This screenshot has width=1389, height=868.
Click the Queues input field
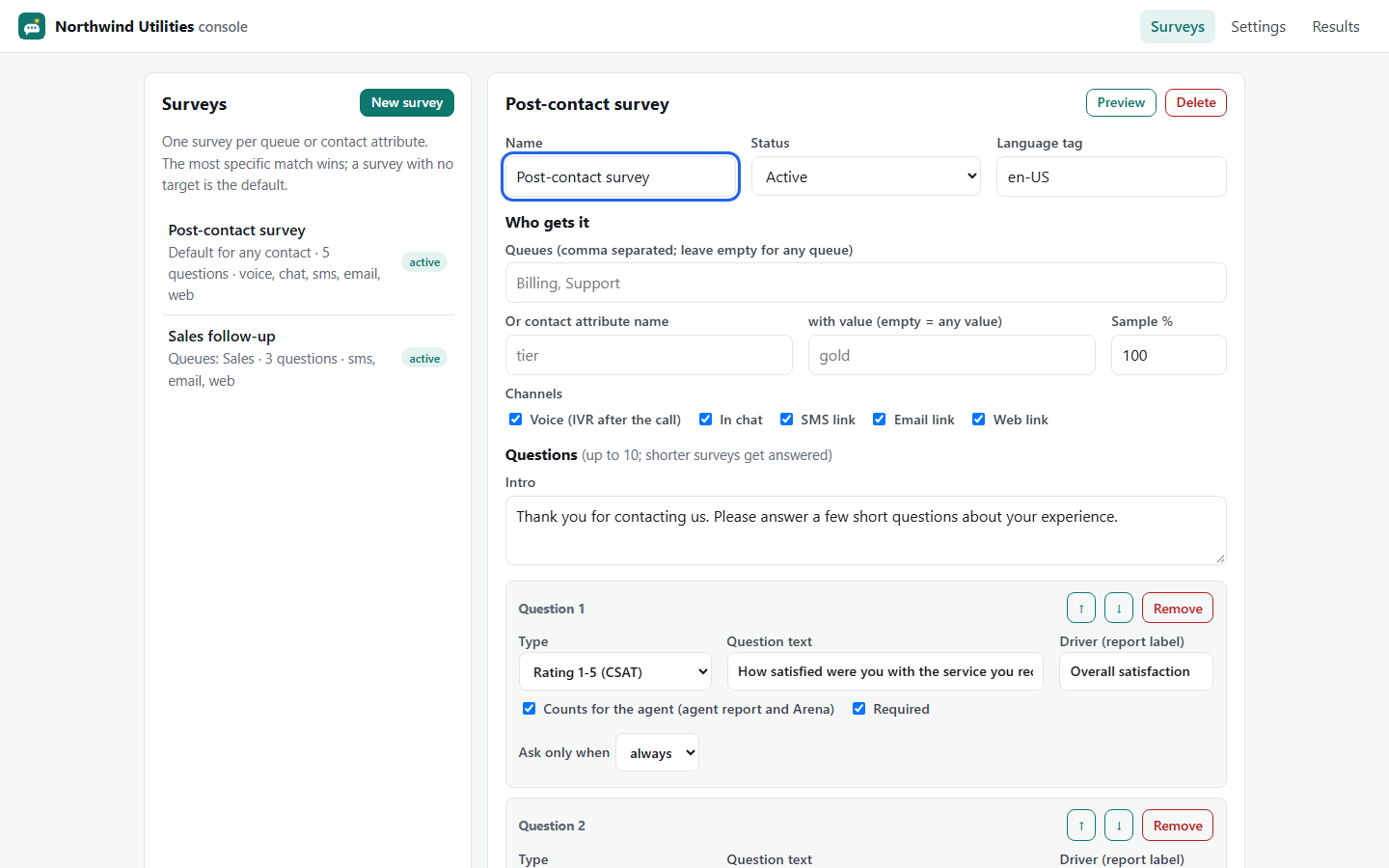click(866, 283)
